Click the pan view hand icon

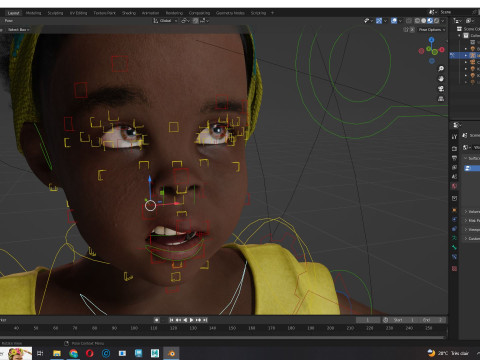coord(441,79)
